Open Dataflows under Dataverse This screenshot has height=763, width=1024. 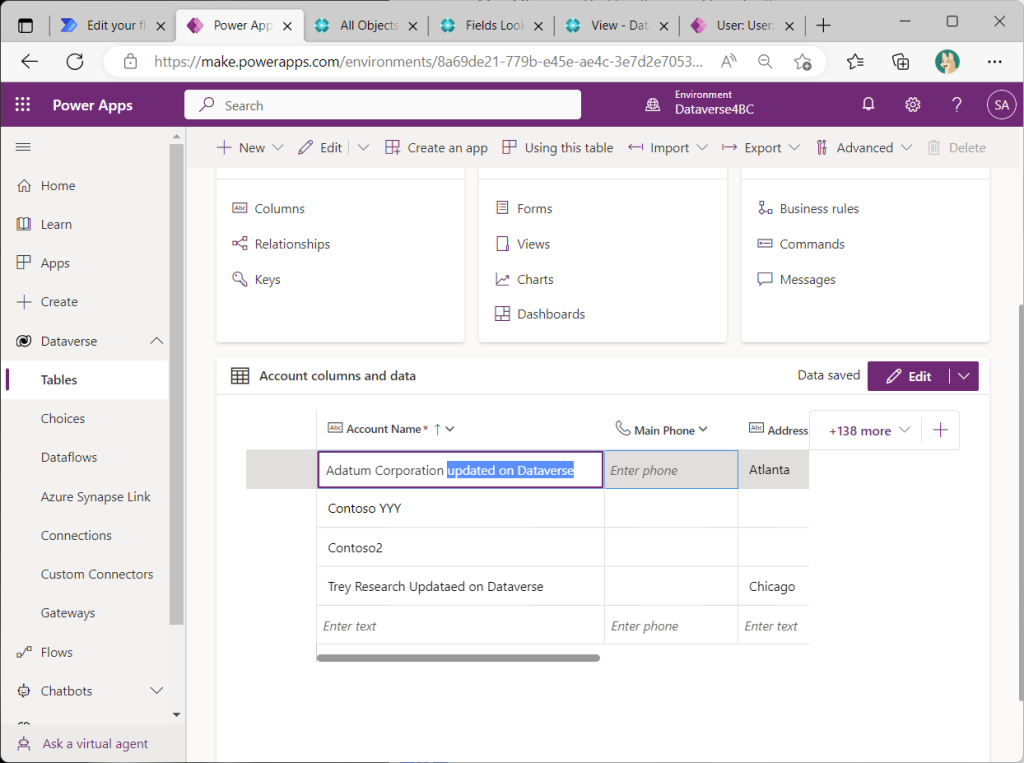pos(69,457)
